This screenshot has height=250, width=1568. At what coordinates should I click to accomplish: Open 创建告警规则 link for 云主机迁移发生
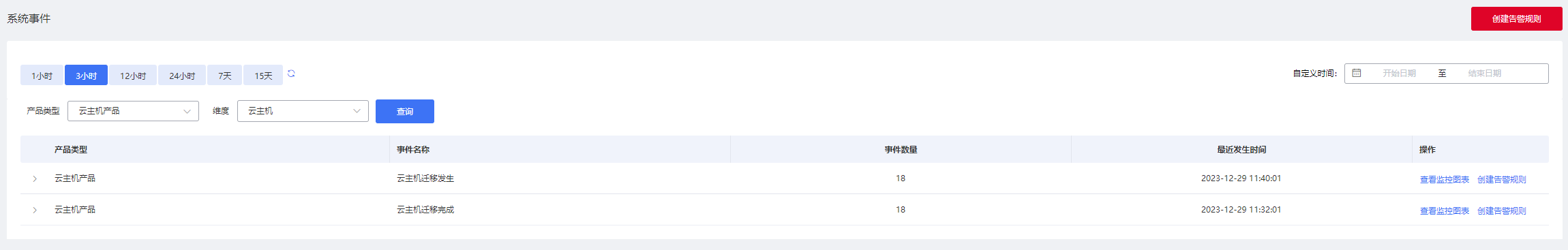click(1501, 179)
